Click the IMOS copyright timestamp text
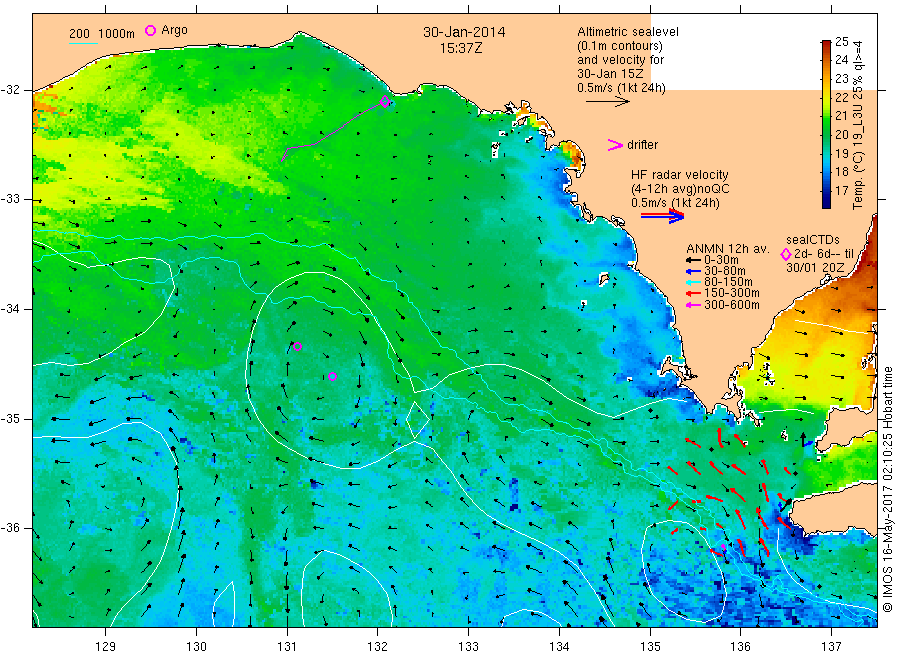Image resolution: width=900 pixels, height=660 pixels. 887,489
